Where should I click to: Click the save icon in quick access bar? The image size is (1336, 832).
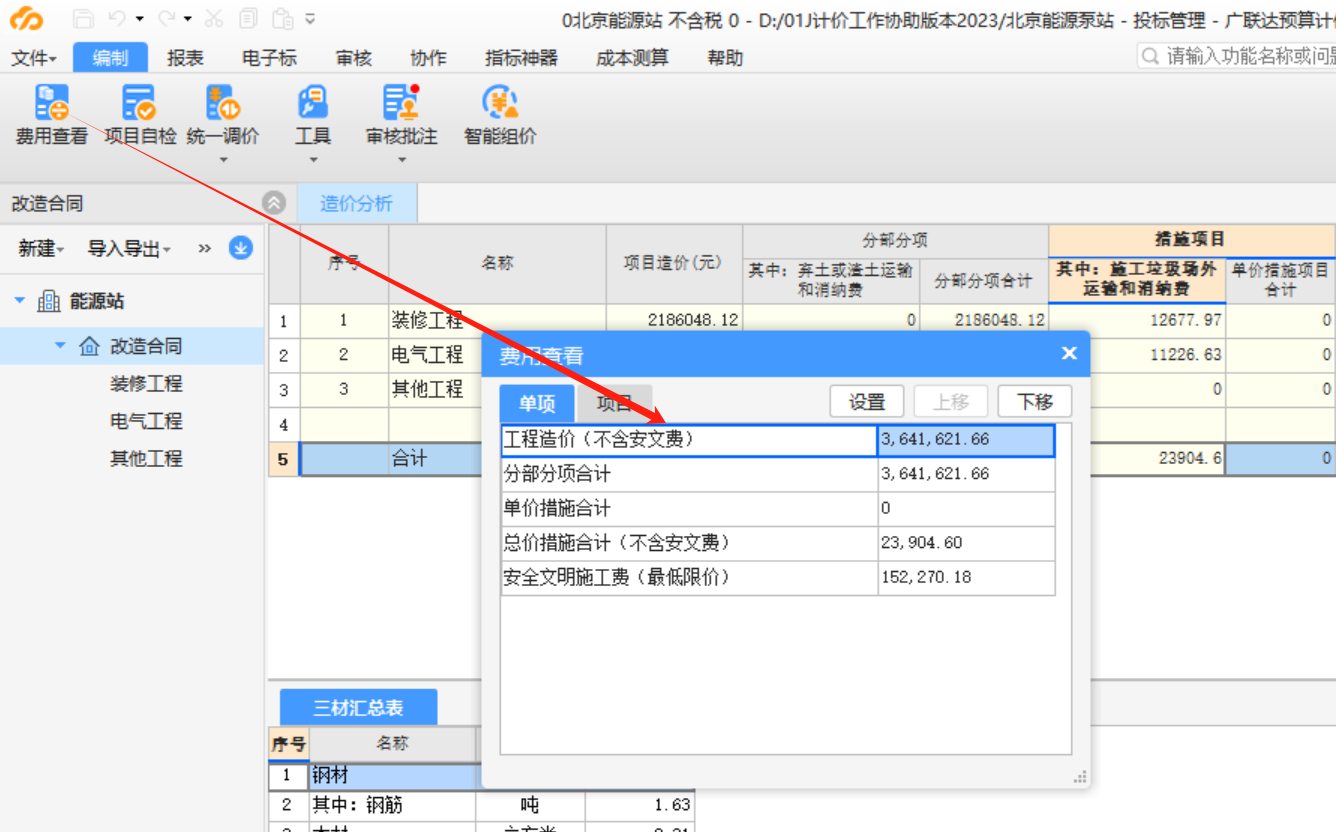coord(83,18)
